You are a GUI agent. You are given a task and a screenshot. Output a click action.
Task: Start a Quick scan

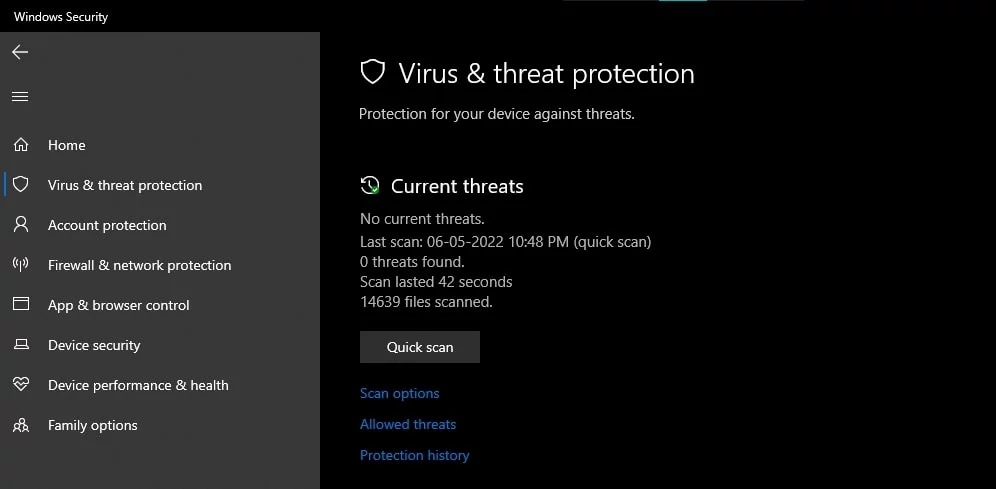point(420,347)
